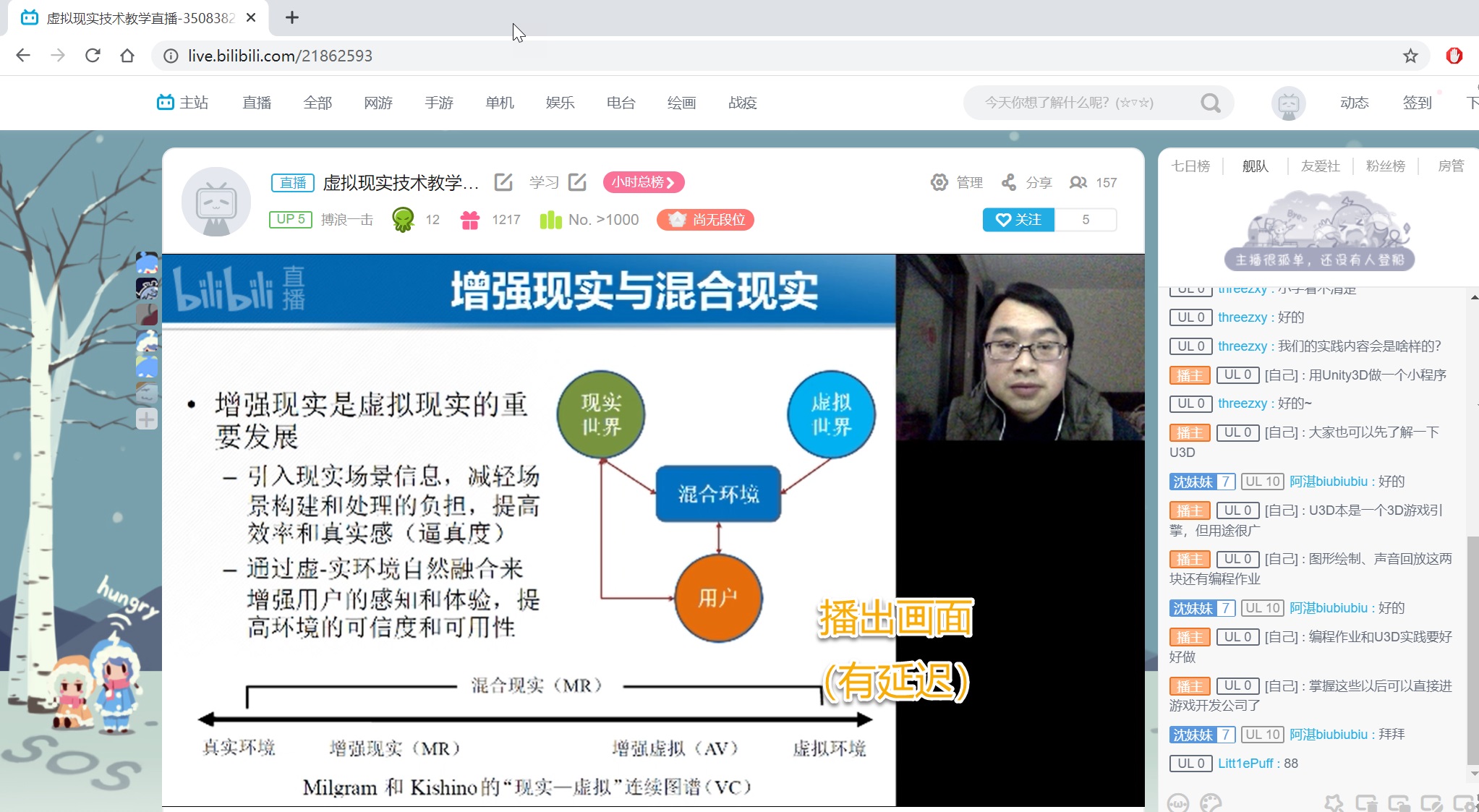The image size is (1479, 812).
Task: Click the 签到 check-in link
Action: pos(1417,103)
